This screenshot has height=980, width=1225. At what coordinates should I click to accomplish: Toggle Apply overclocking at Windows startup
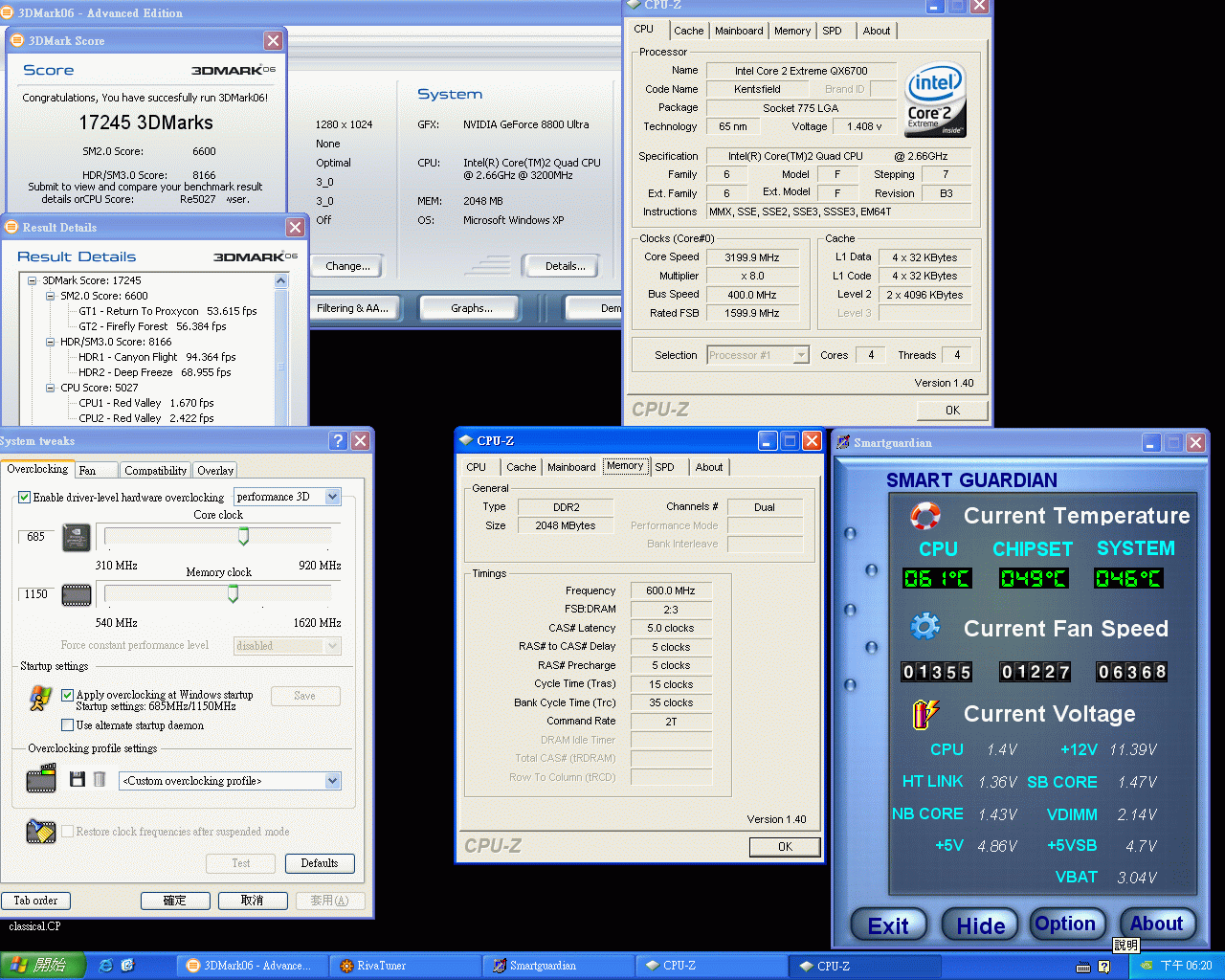[67, 695]
